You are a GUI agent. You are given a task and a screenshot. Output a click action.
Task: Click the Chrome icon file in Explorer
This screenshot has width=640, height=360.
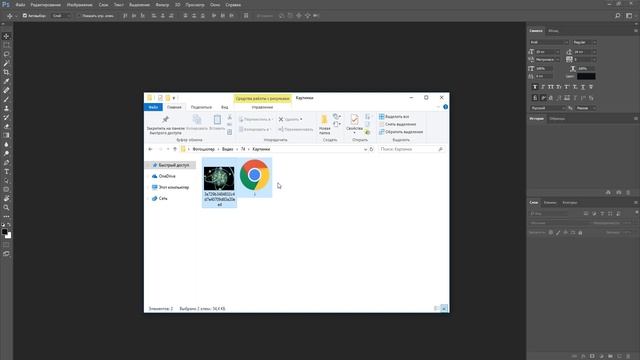[x=254, y=175]
